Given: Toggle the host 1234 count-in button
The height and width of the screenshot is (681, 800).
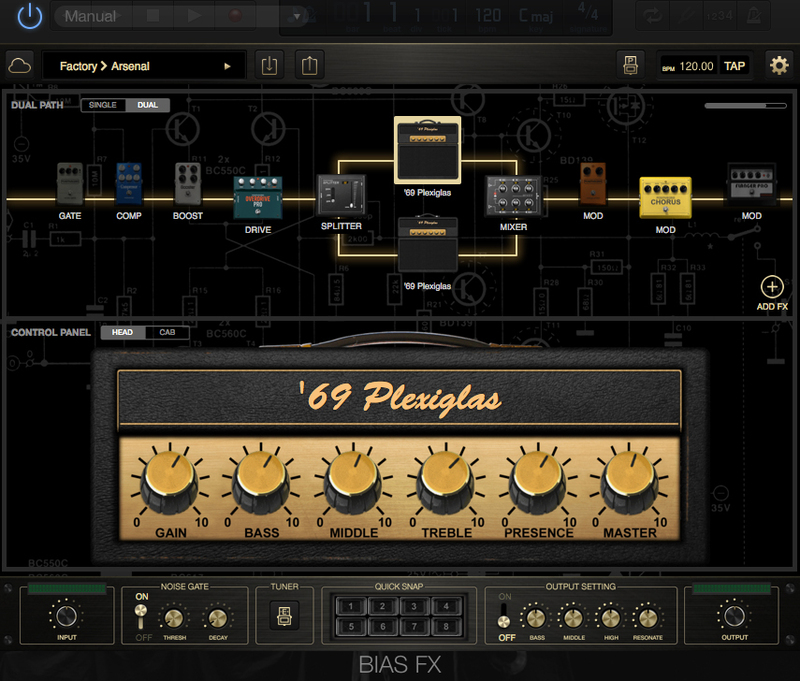Looking at the screenshot, I should [x=719, y=16].
